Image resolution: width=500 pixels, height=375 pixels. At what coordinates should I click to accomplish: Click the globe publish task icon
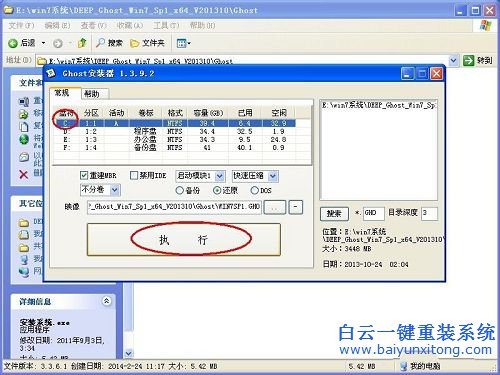pyautogui.click(x=24, y=139)
